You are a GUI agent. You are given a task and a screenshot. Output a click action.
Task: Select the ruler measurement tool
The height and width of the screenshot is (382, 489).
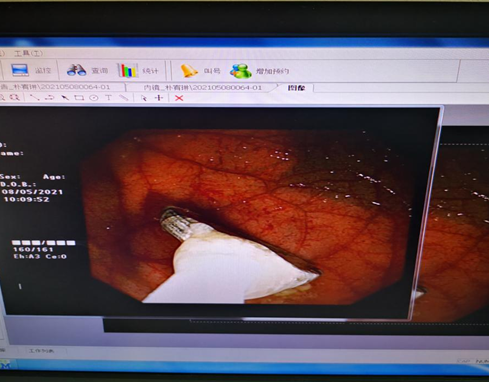coord(124,98)
